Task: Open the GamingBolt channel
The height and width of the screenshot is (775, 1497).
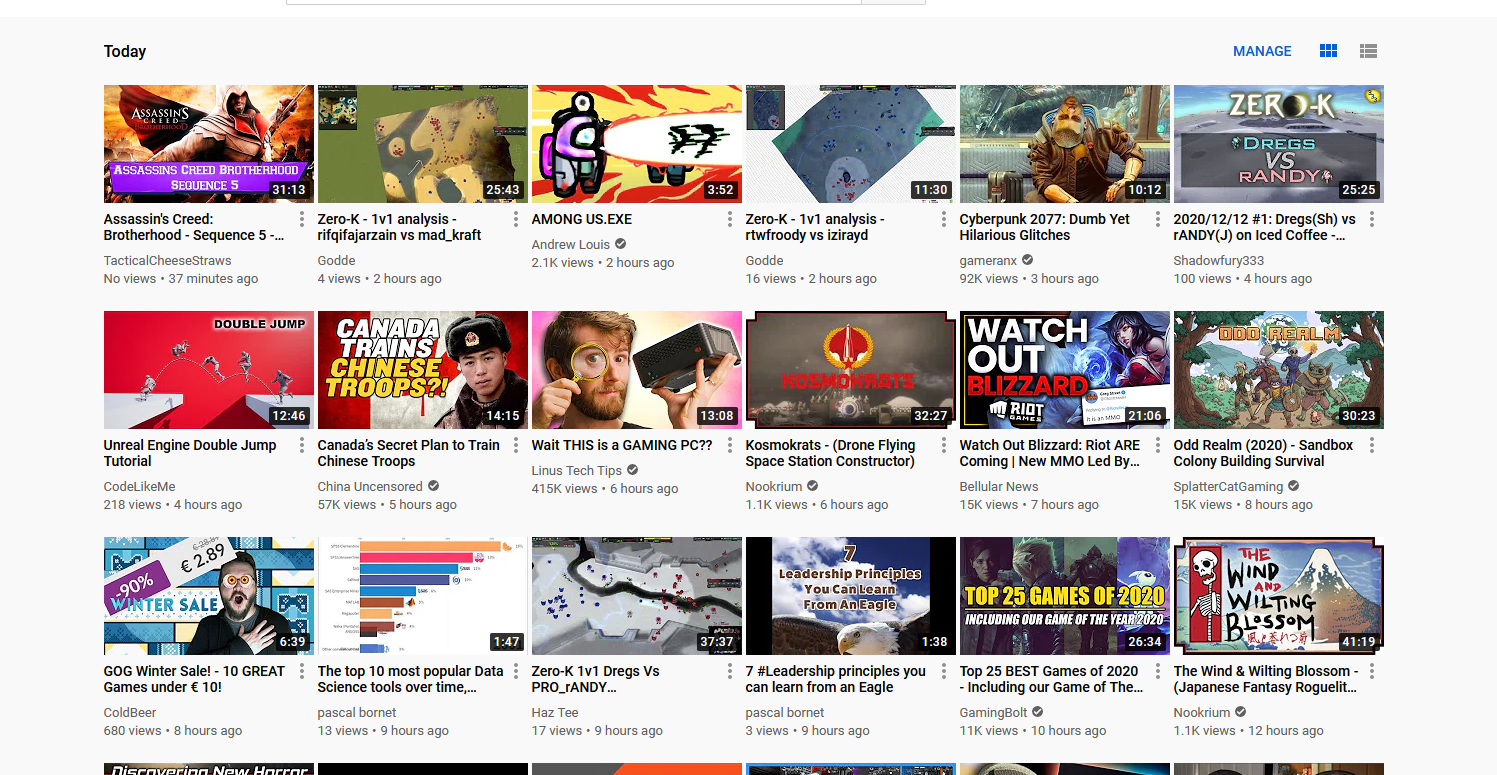Action: click(994, 713)
